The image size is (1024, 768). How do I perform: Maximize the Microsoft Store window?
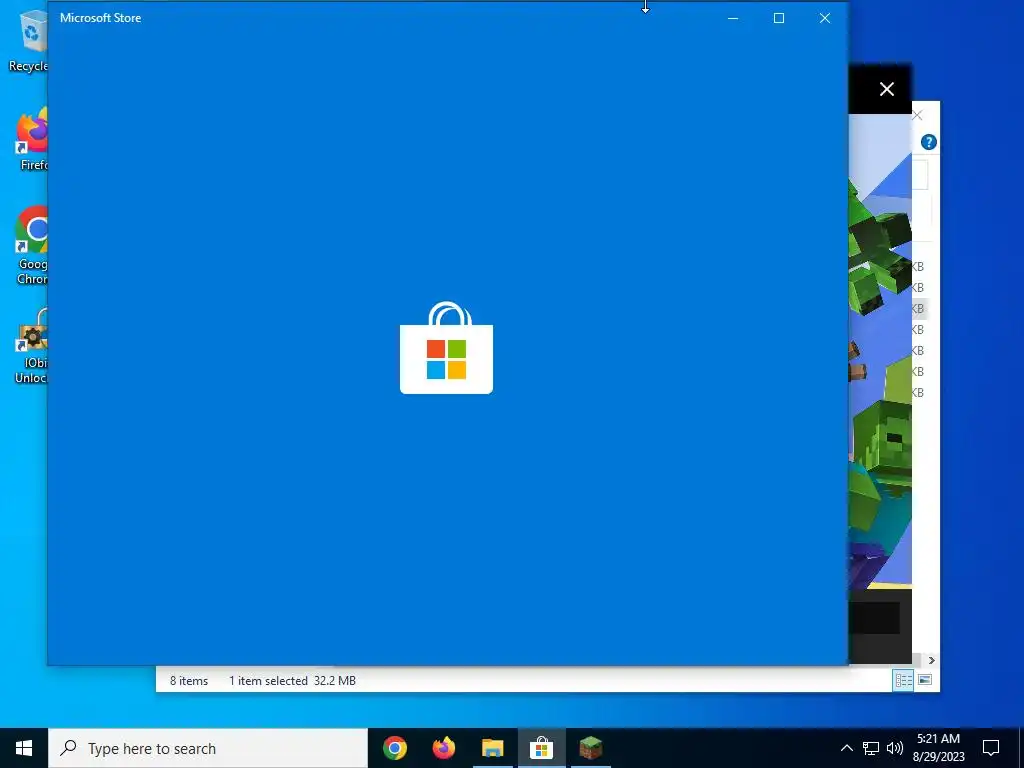tap(778, 18)
